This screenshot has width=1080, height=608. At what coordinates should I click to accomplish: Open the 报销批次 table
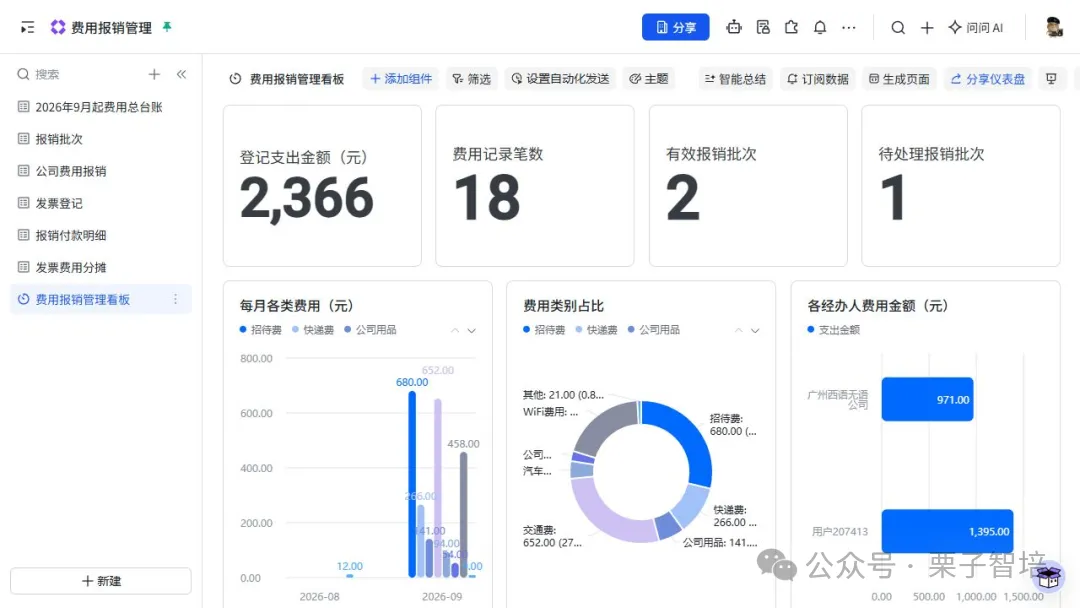101,139
